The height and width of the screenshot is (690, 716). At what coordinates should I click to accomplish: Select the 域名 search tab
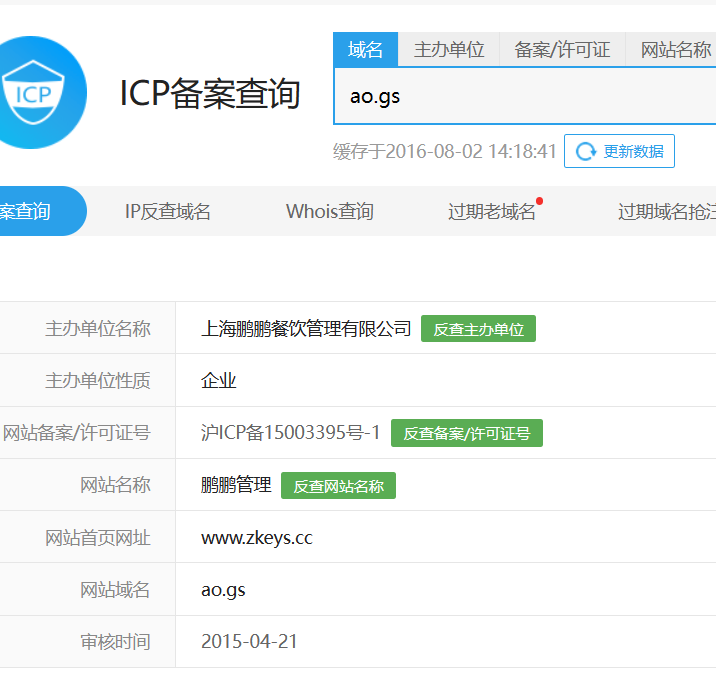click(x=365, y=49)
